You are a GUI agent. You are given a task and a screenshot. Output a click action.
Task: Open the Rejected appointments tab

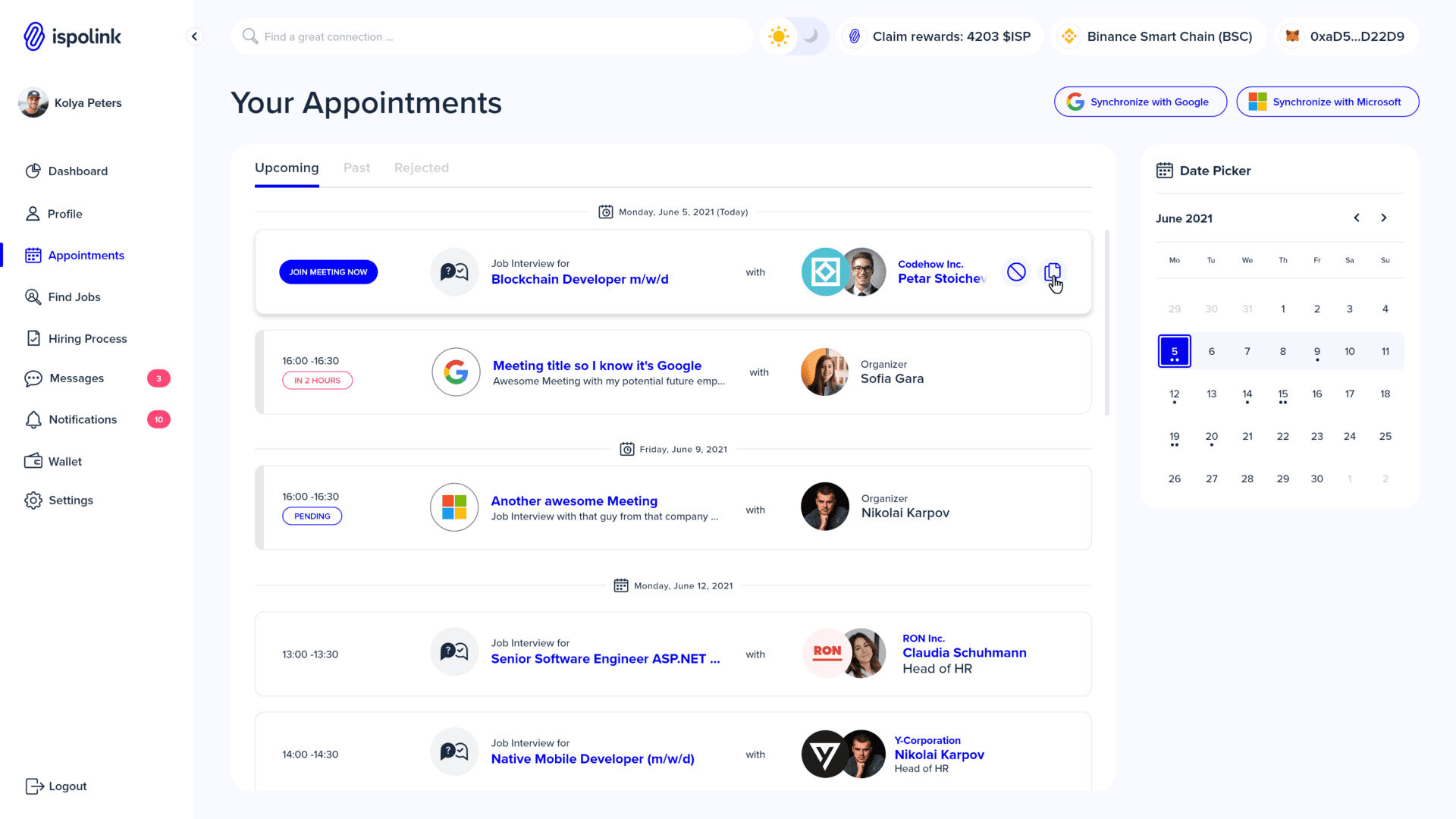pos(421,168)
